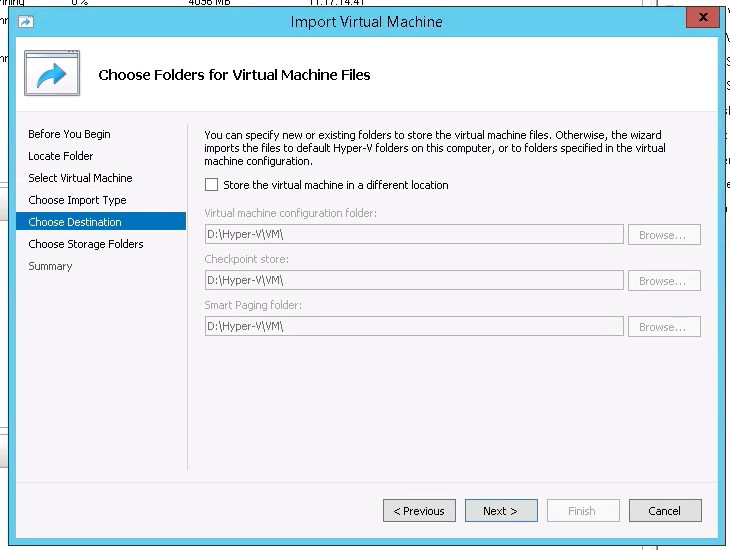
Task: Click the Checkpoint store path field
Action: [414, 280]
